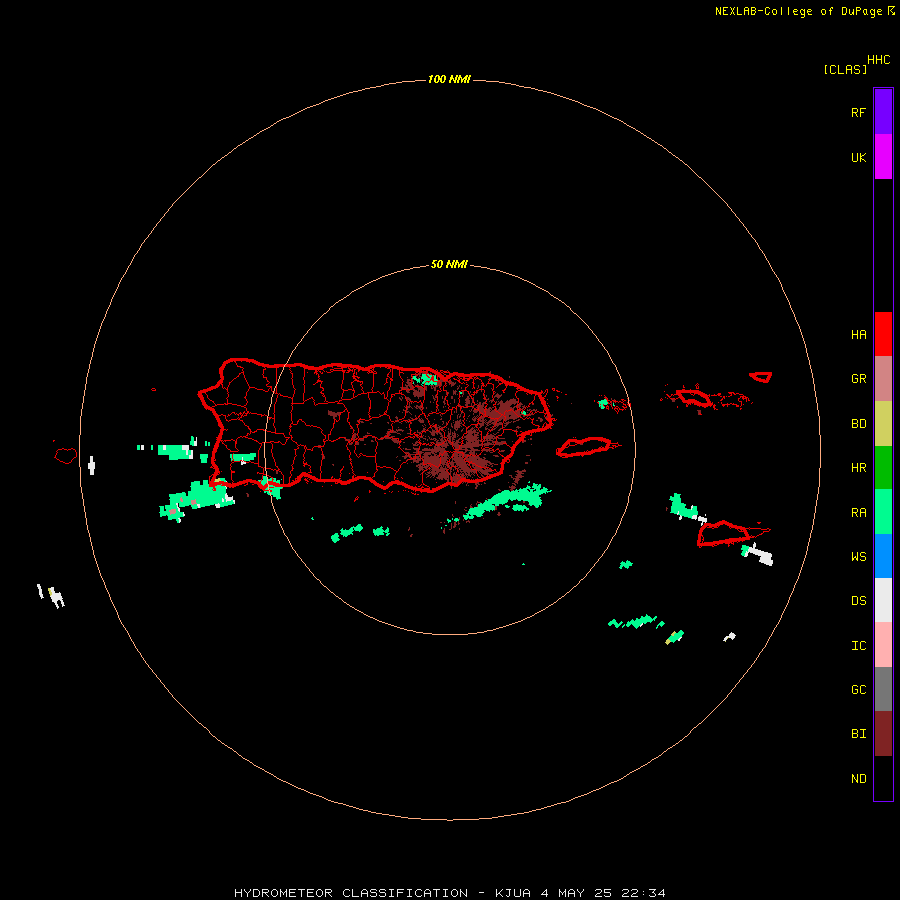Screen dimensions: 900x900
Task: Click the [CLAS] units label
Action: [845, 69]
